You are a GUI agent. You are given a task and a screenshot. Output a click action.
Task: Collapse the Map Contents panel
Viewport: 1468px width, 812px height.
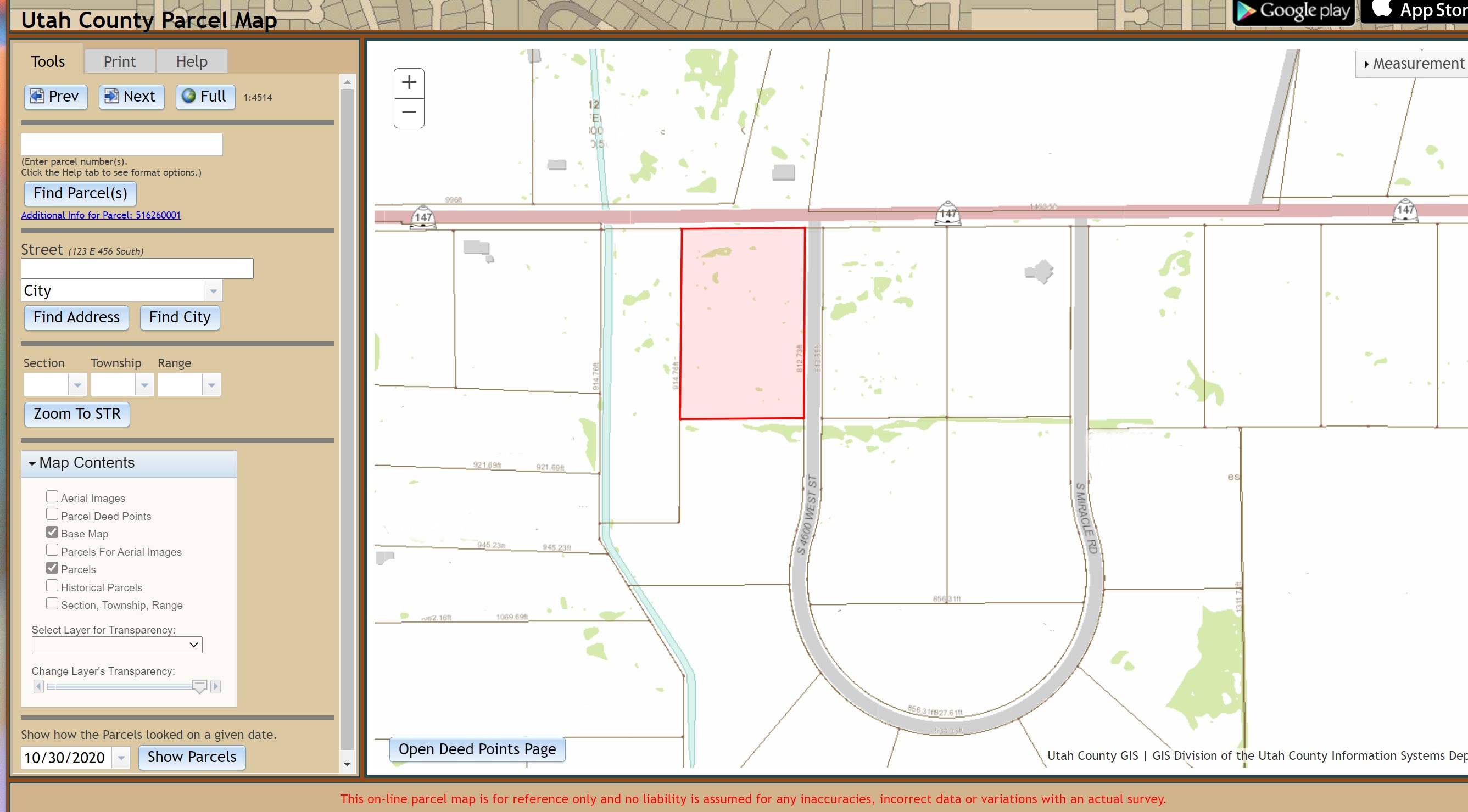(x=32, y=463)
